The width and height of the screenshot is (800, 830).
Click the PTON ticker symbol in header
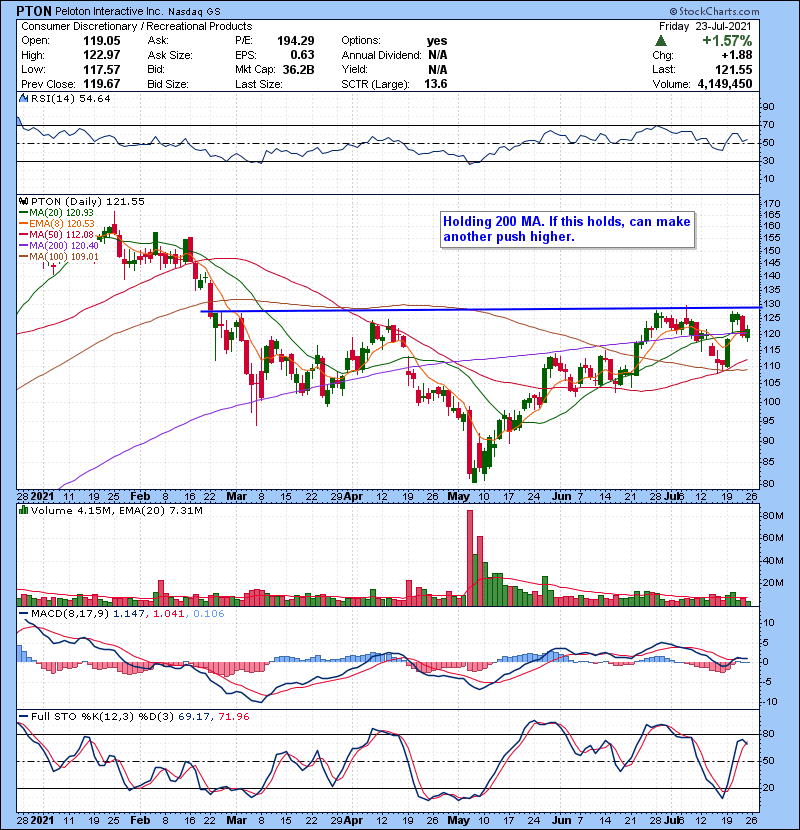[34, 11]
